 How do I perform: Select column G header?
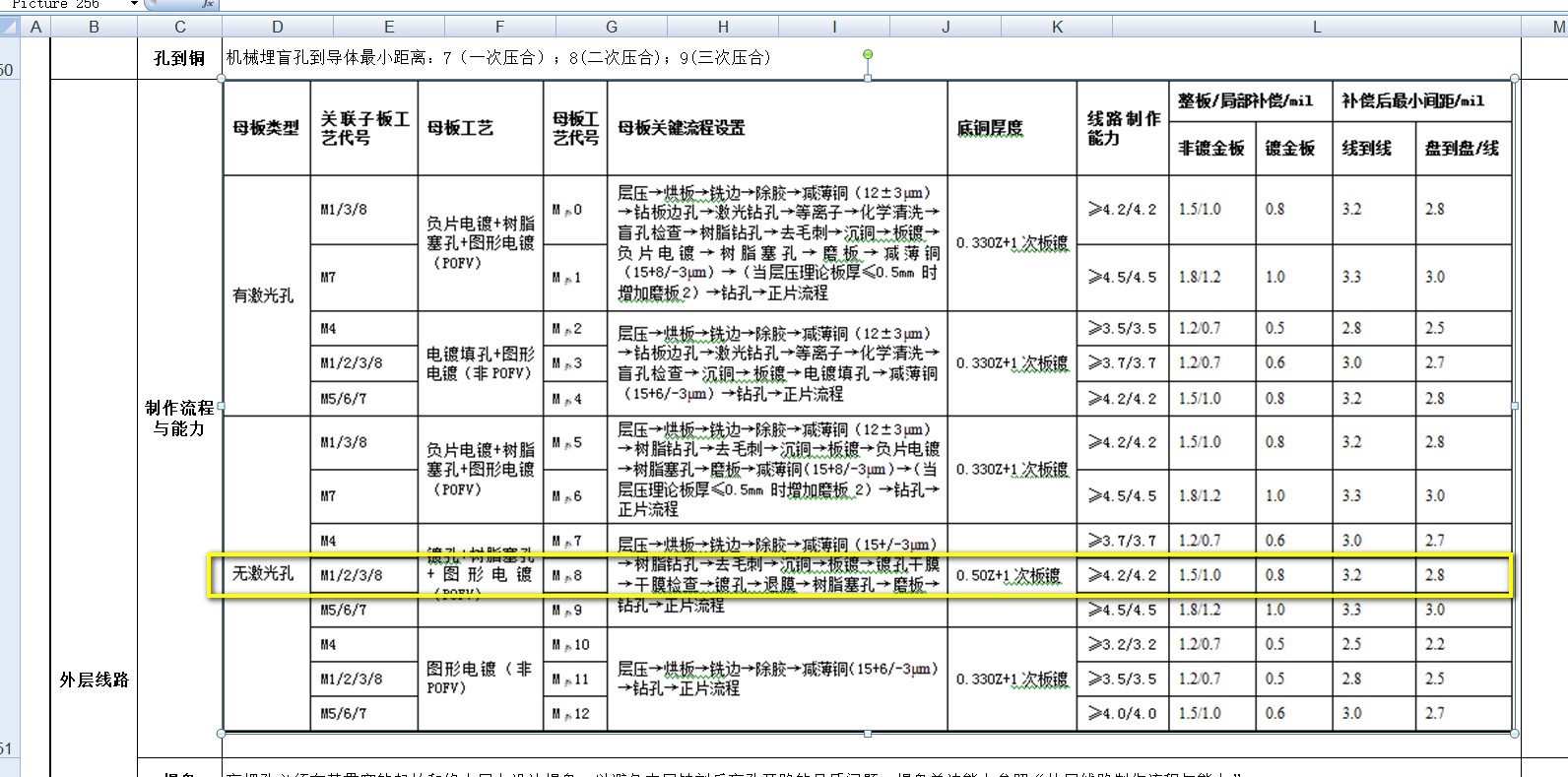tap(612, 27)
